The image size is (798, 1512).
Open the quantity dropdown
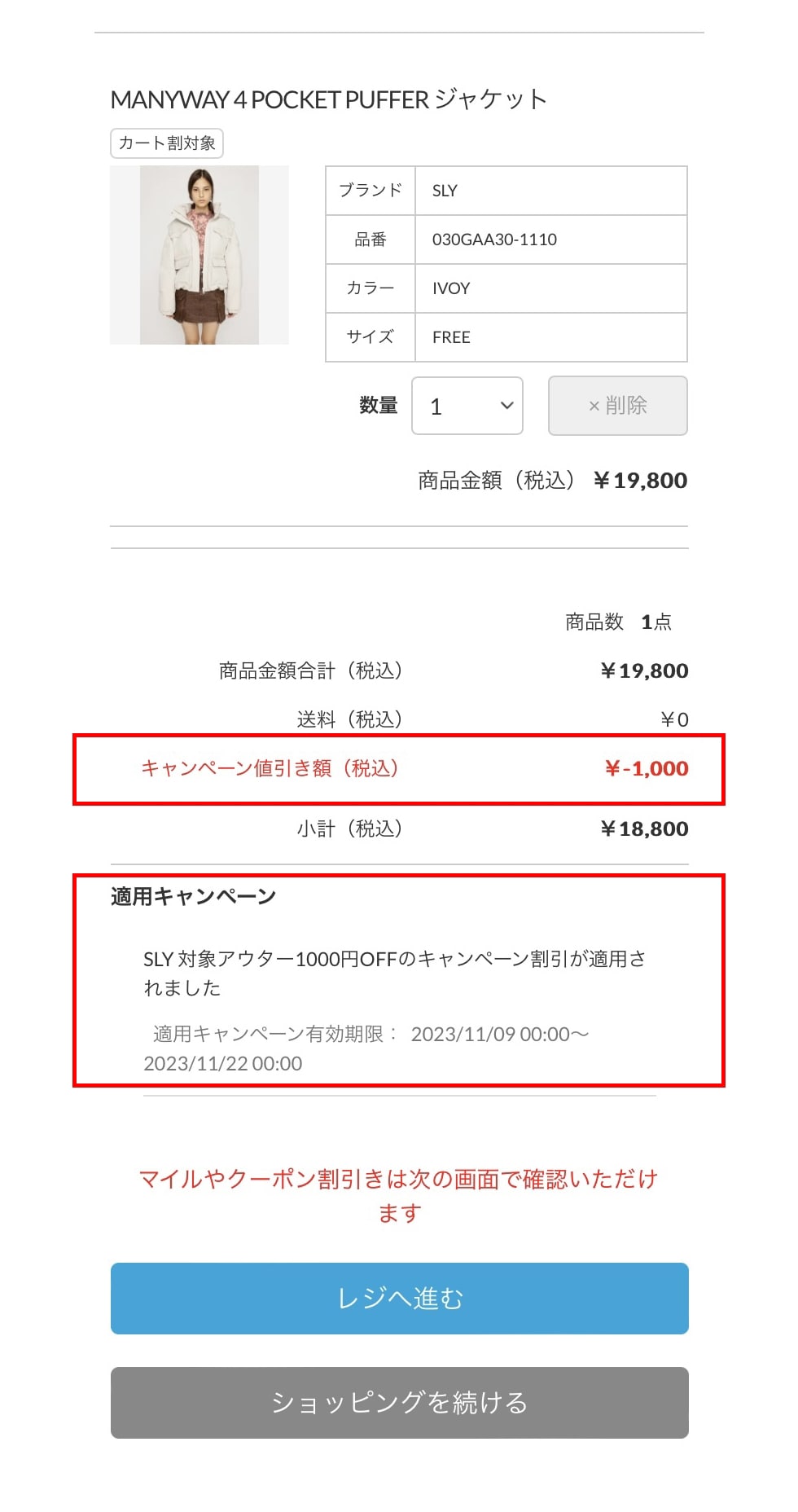pyautogui.click(x=467, y=406)
